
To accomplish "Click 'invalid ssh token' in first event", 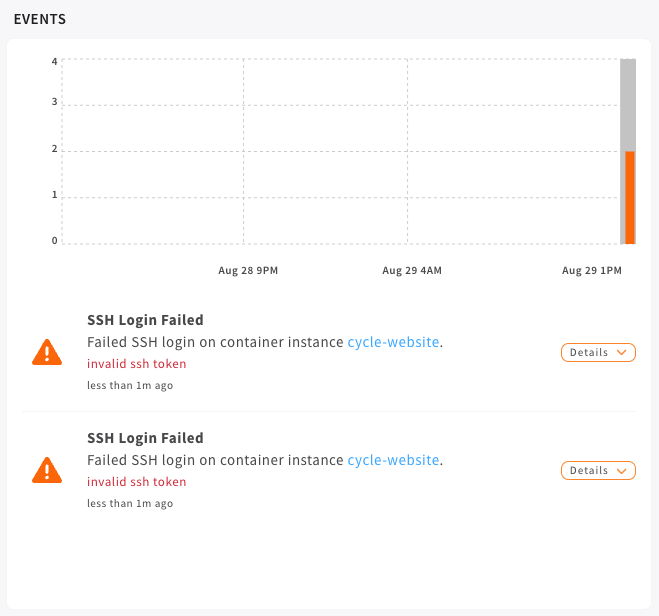I will coord(137,364).
